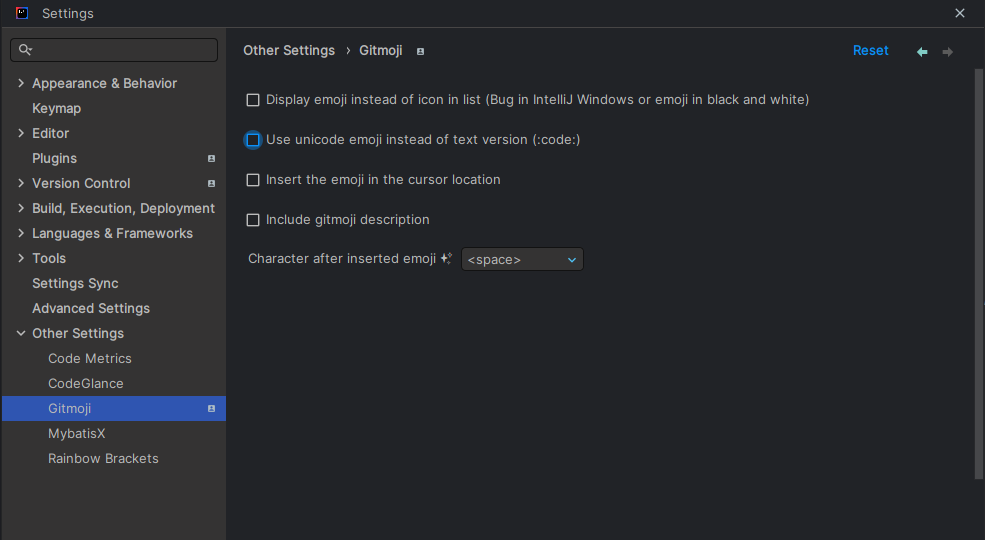Close the Settings dialog
Image resolution: width=985 pixels, height=540 pixels.
tap(960, 13)
